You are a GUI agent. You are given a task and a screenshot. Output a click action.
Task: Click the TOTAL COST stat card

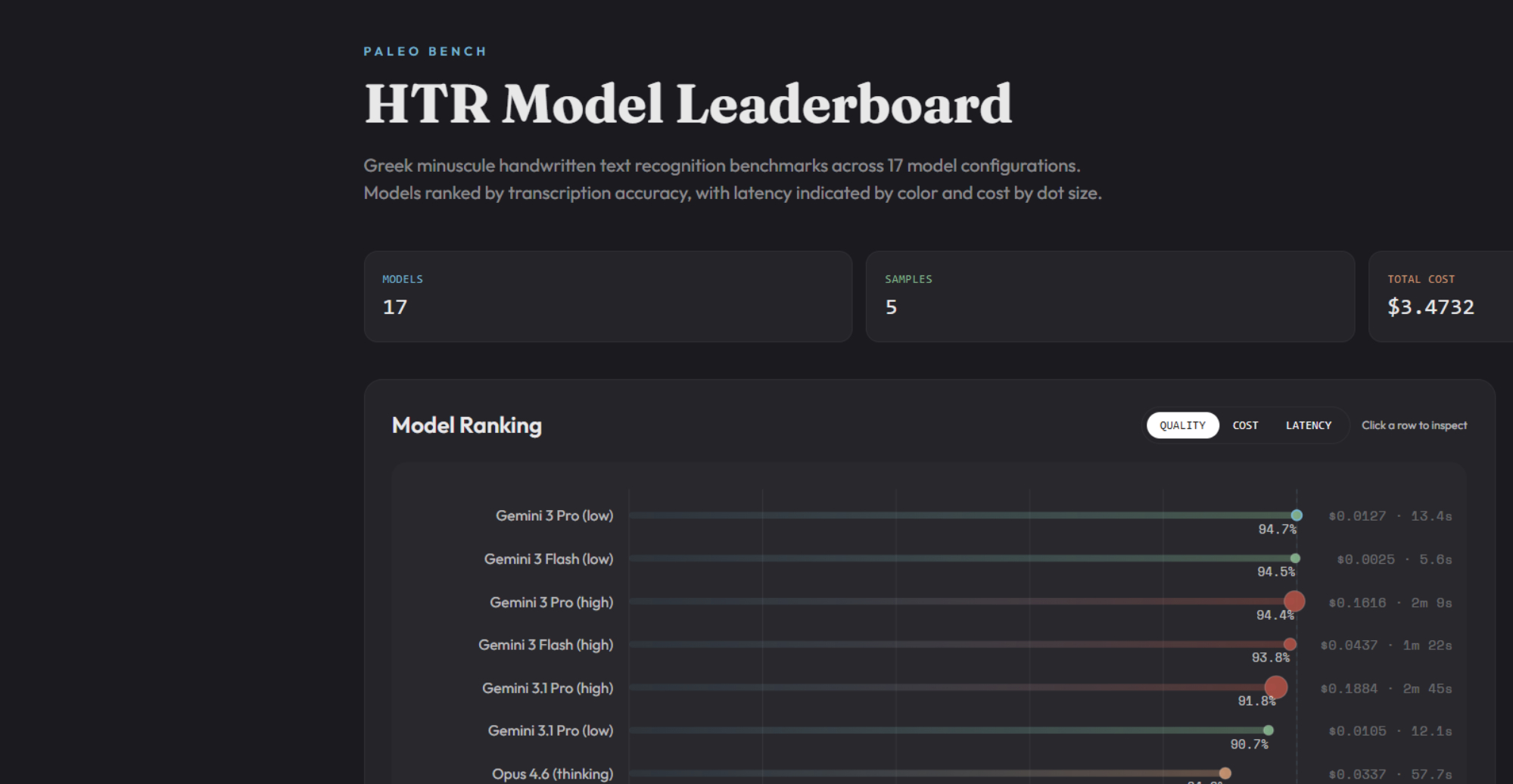pos(1440,297)
